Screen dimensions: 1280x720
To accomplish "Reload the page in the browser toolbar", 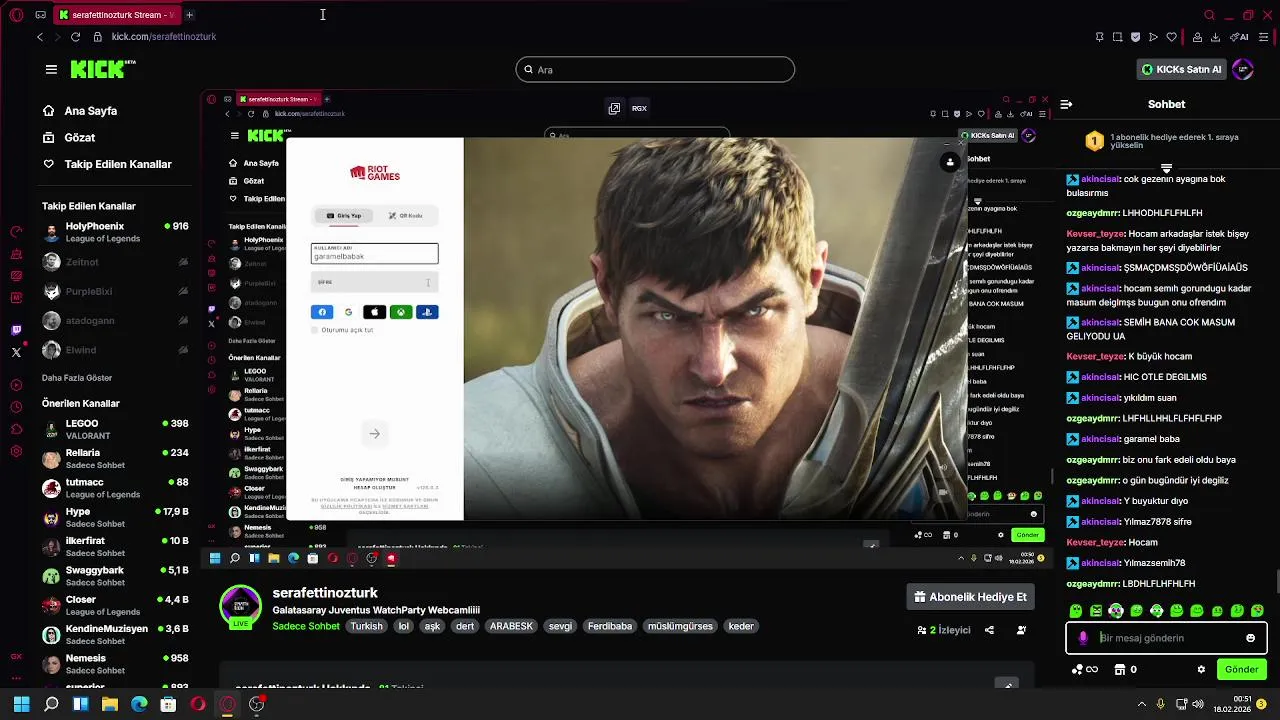I will (x=75, y=37).
